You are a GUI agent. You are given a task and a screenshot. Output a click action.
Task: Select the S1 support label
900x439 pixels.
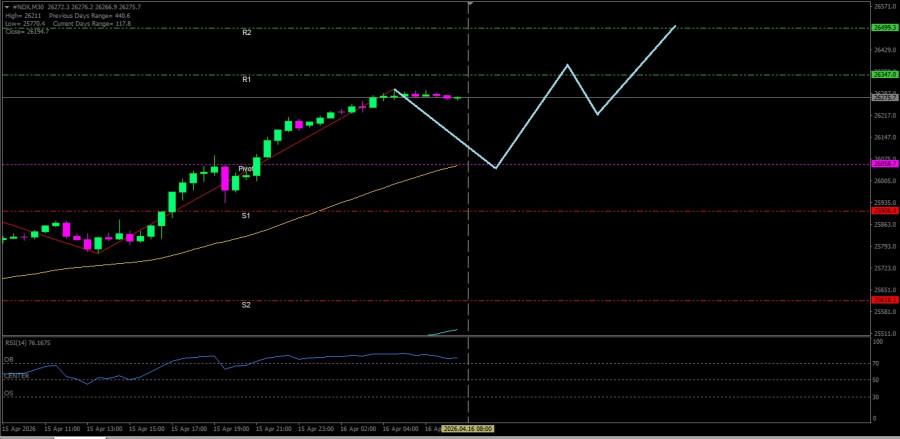(246, 215)
